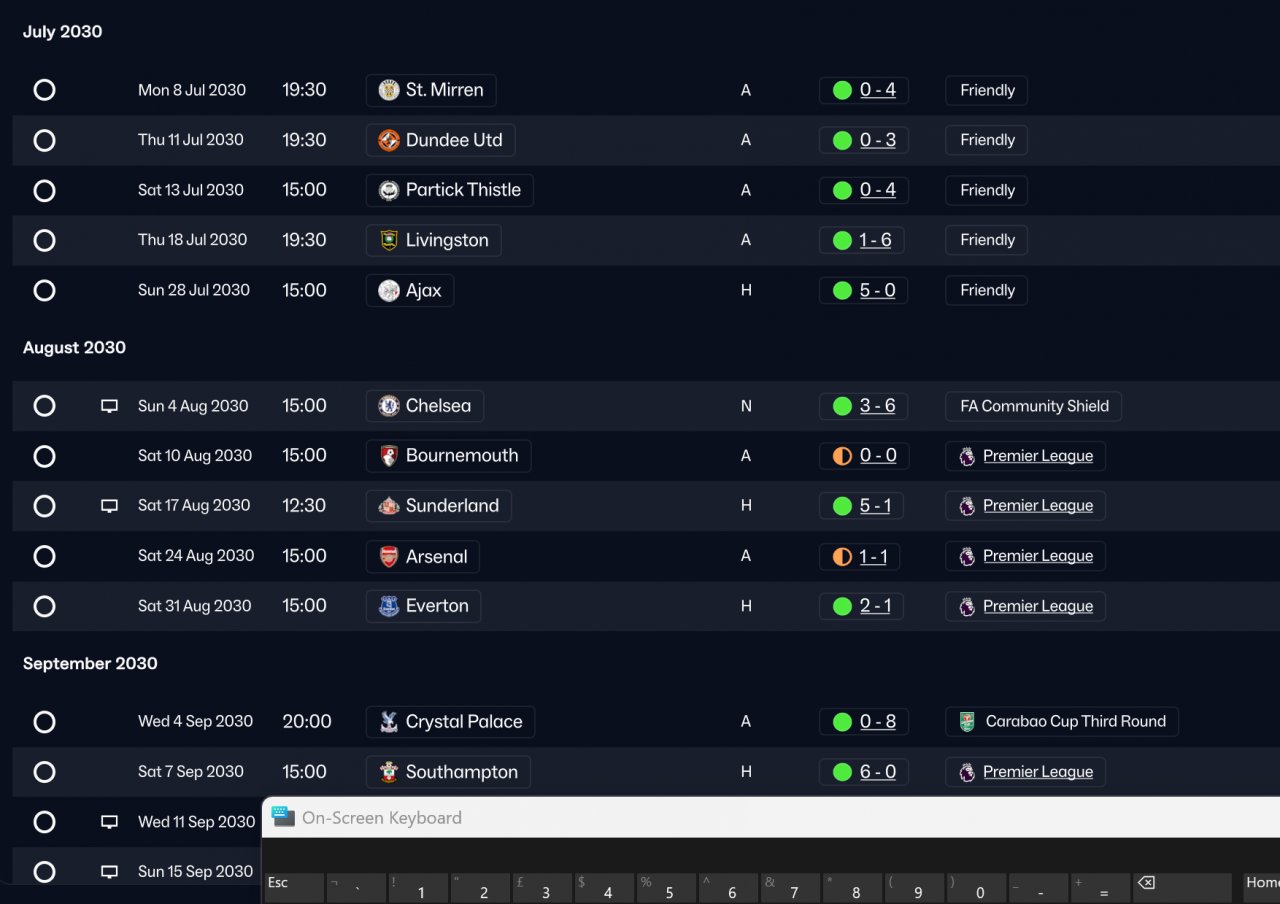Click the Bournemouth club badge
Screen dimensions: 1280x904
pos(389,456)
